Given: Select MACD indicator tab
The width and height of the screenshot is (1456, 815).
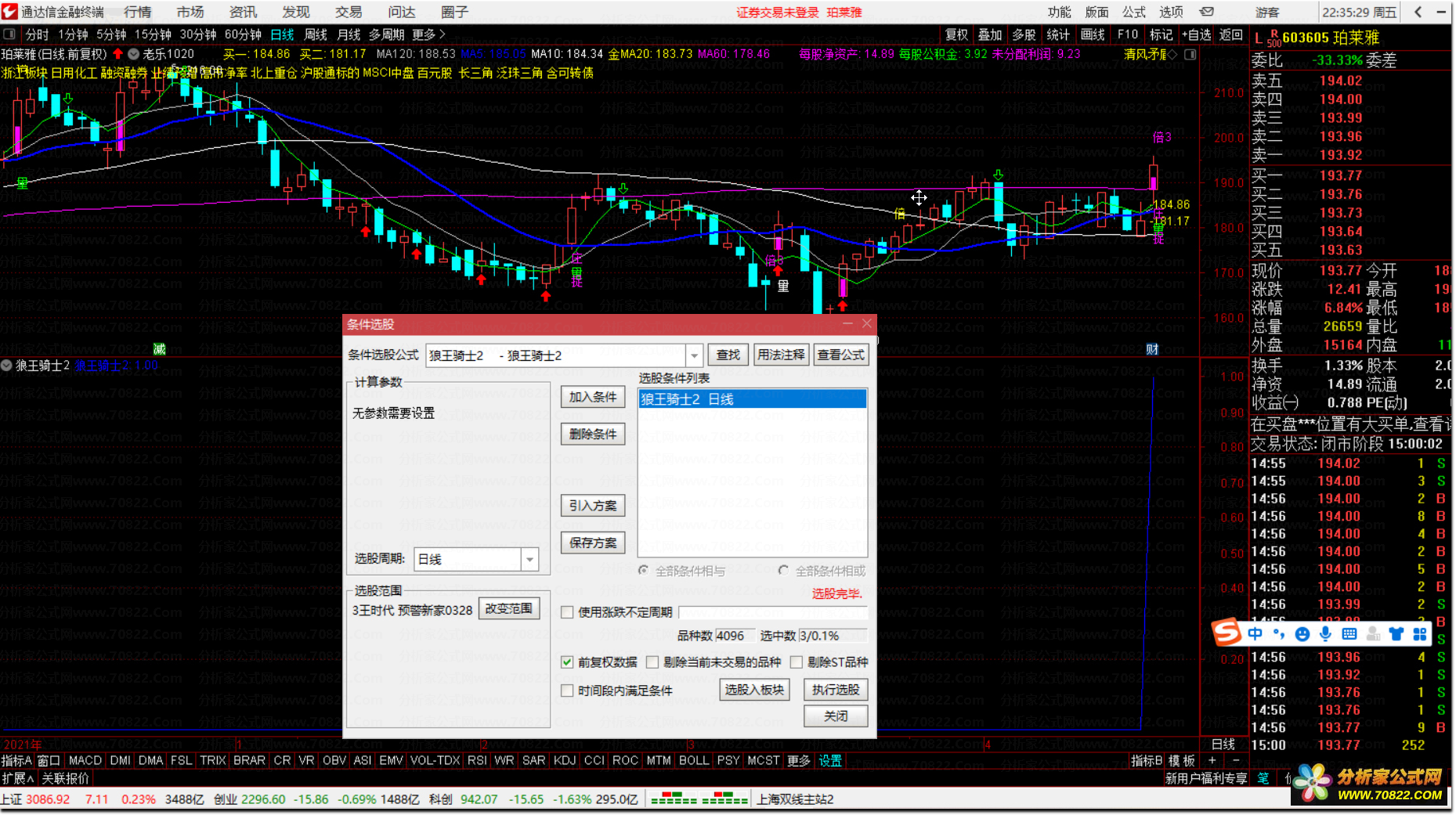Looking at the screenshot, I should 85,760.
